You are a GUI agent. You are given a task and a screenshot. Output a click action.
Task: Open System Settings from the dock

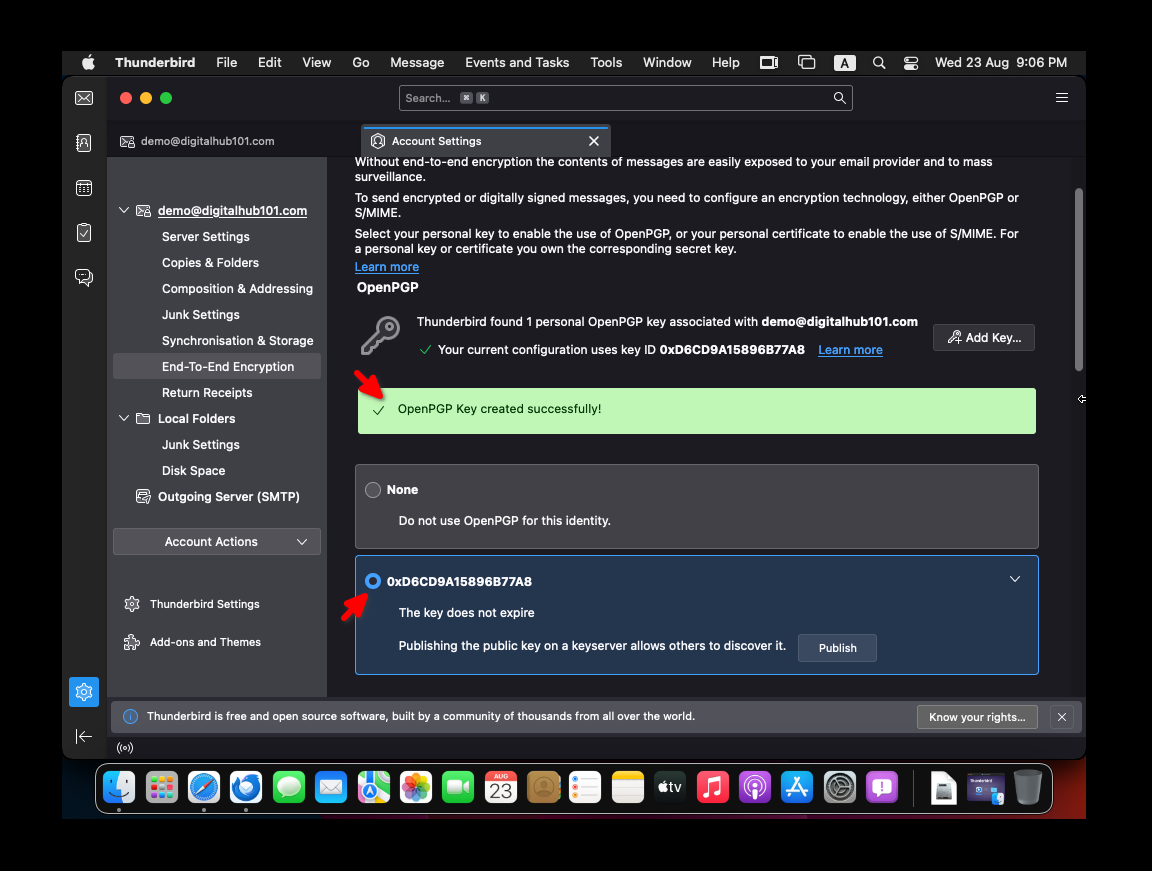840,788
